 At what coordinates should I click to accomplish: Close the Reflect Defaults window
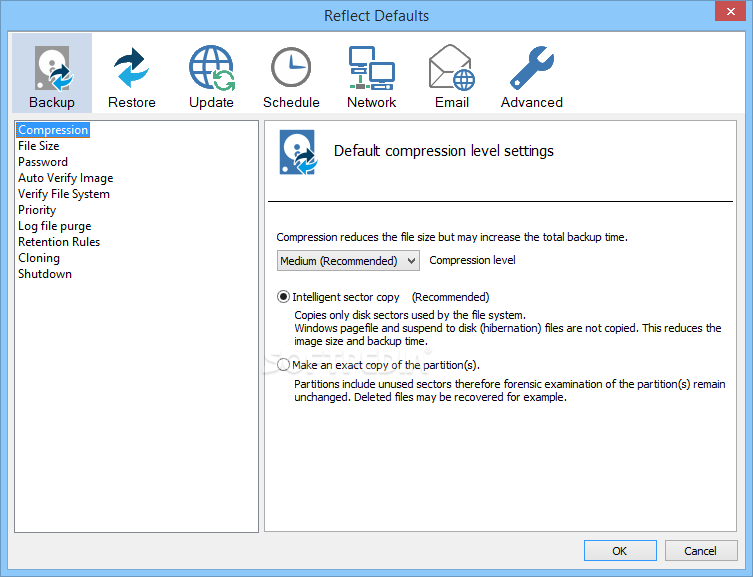tap(730, 12)
